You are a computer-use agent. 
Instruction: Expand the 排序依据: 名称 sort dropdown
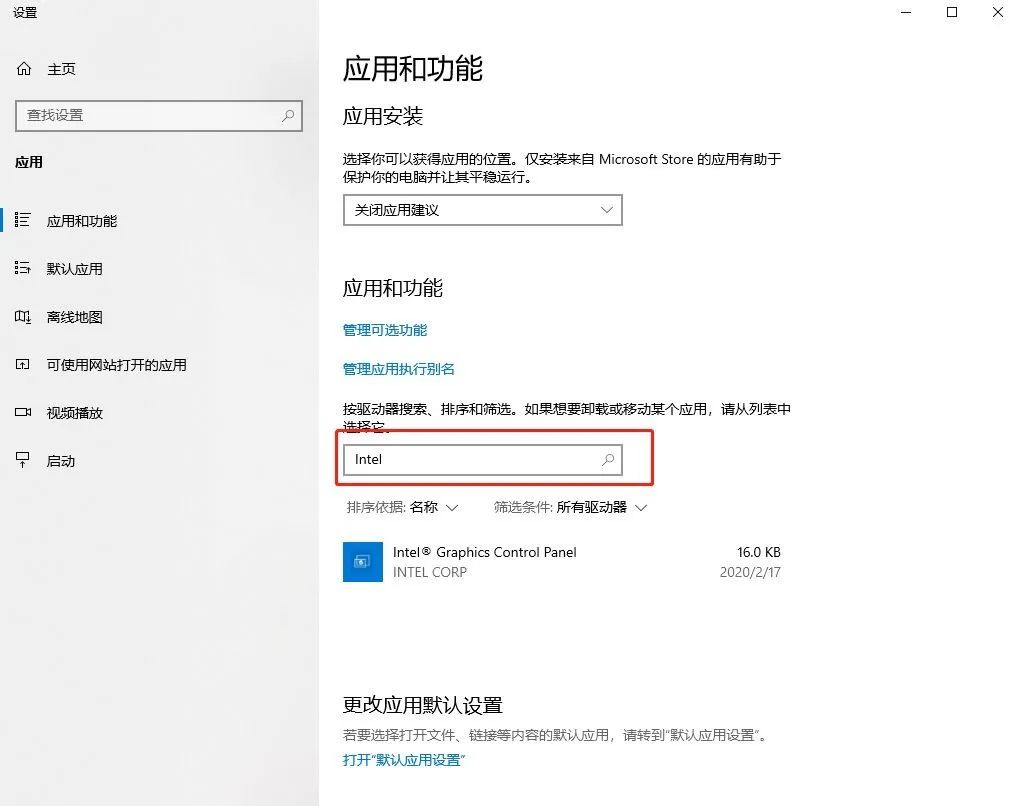point(402,507)
